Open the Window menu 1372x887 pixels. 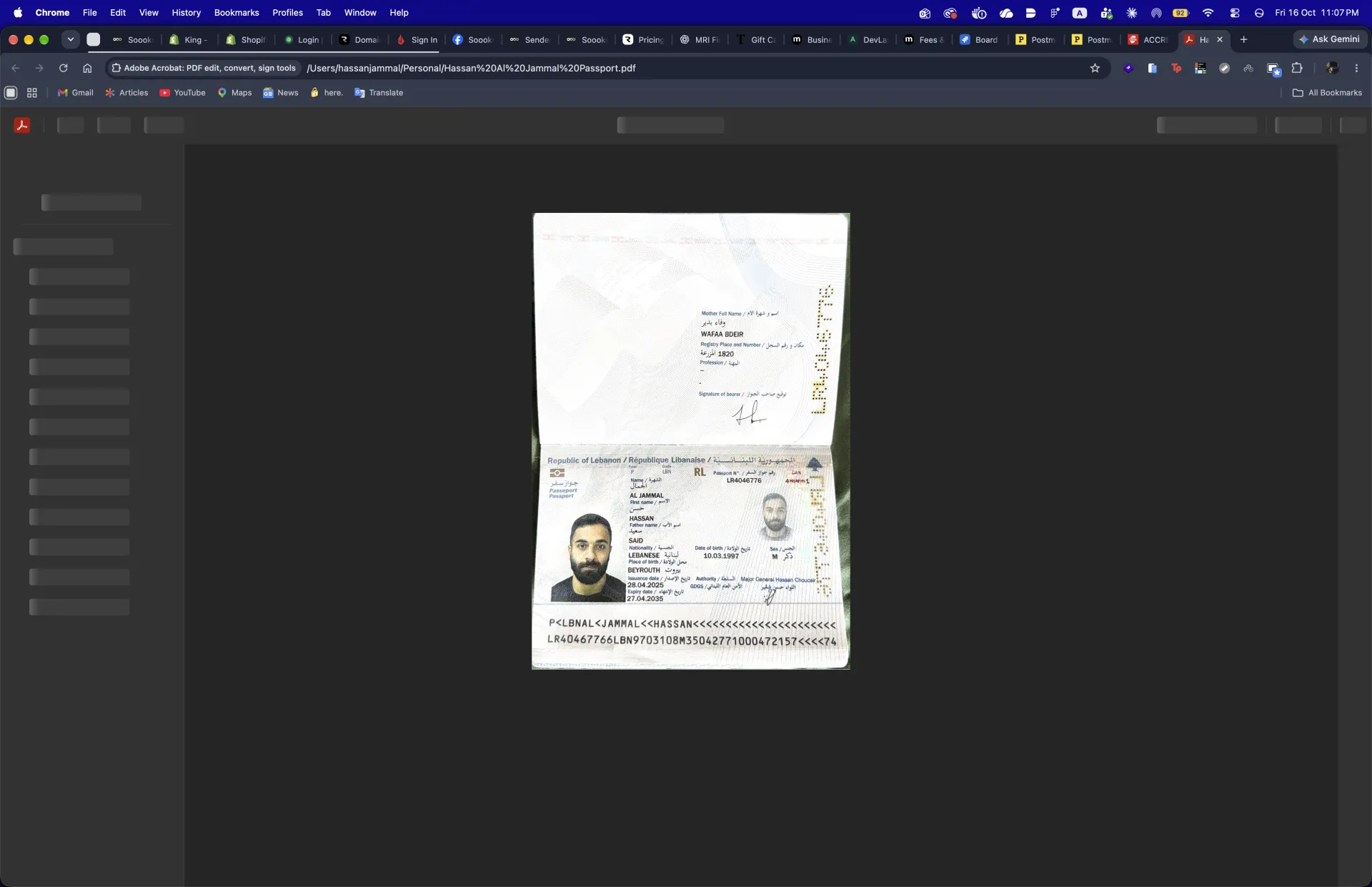360,13
